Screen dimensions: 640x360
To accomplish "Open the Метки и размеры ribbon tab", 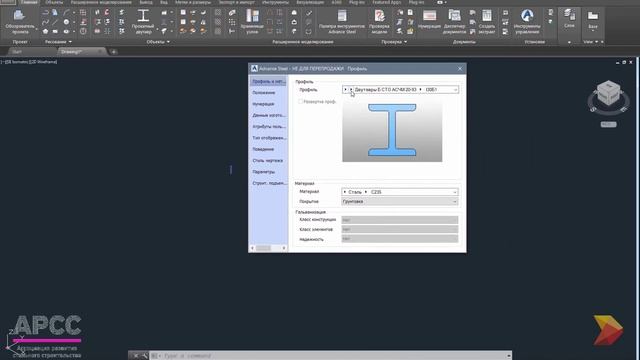I will pyautogui.click(x=193, y=2).
